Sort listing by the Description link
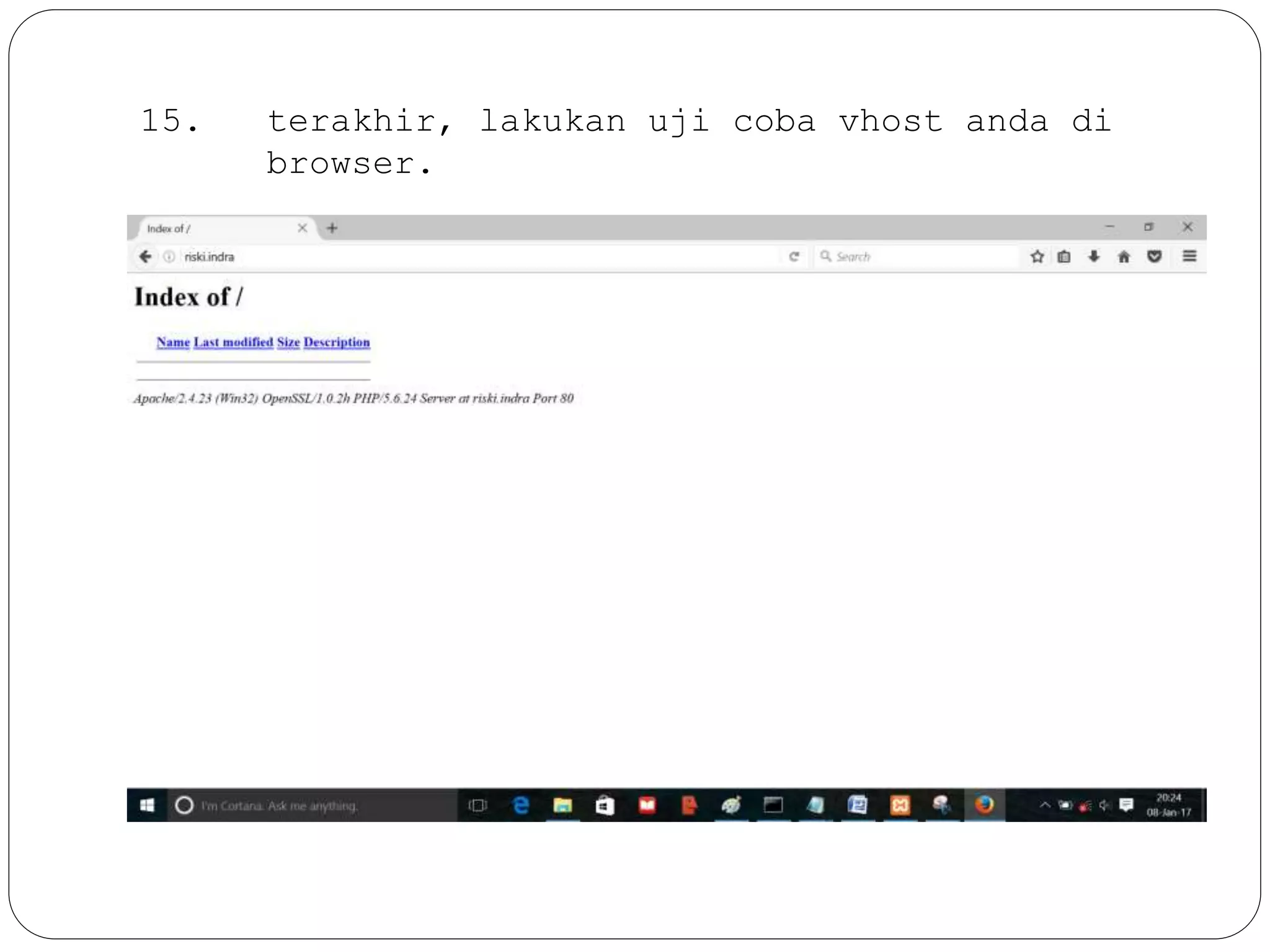Viewport: 1270px width, 952px height. (x=337, y=342)
